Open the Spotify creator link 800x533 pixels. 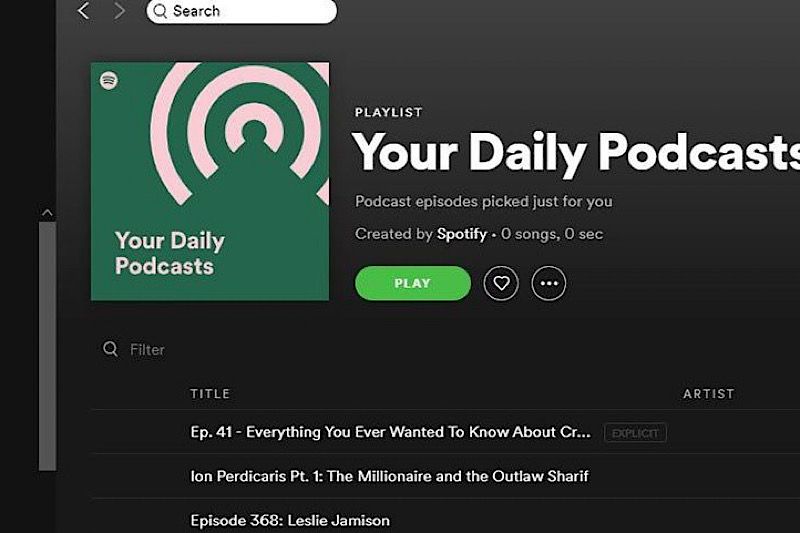[462, 234]
